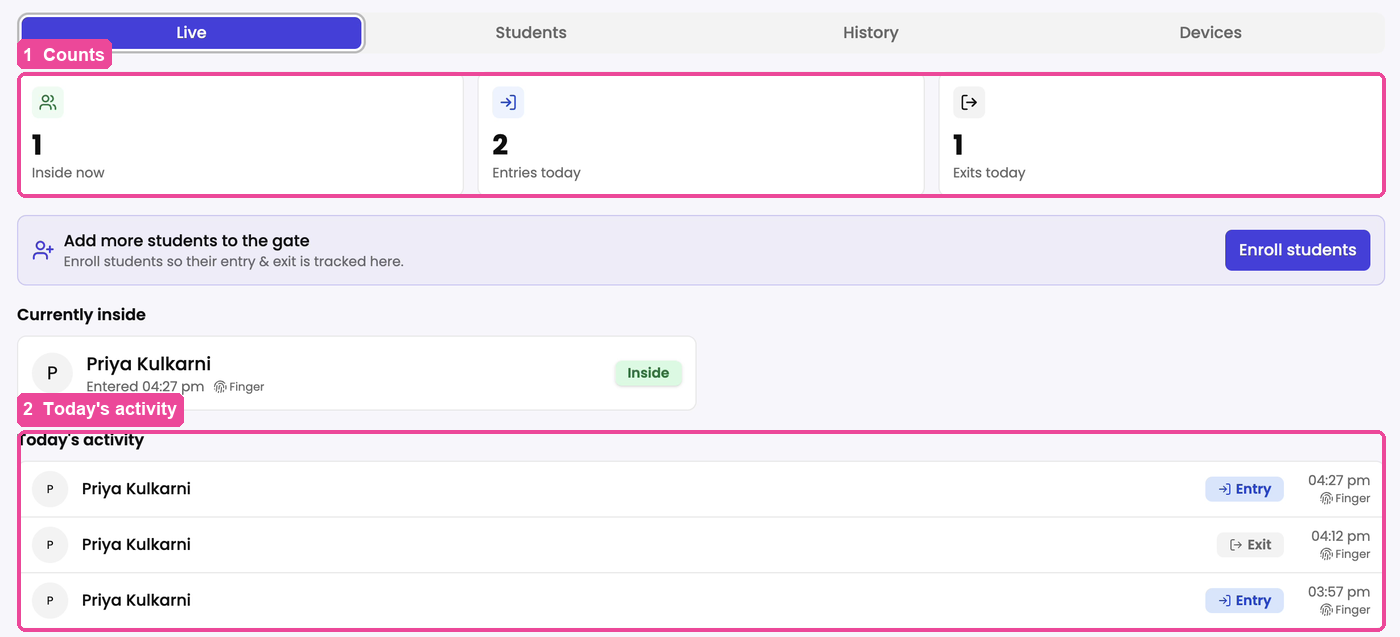Open the History tab
The image size is (1400, 637).
[x=871, y=33]
